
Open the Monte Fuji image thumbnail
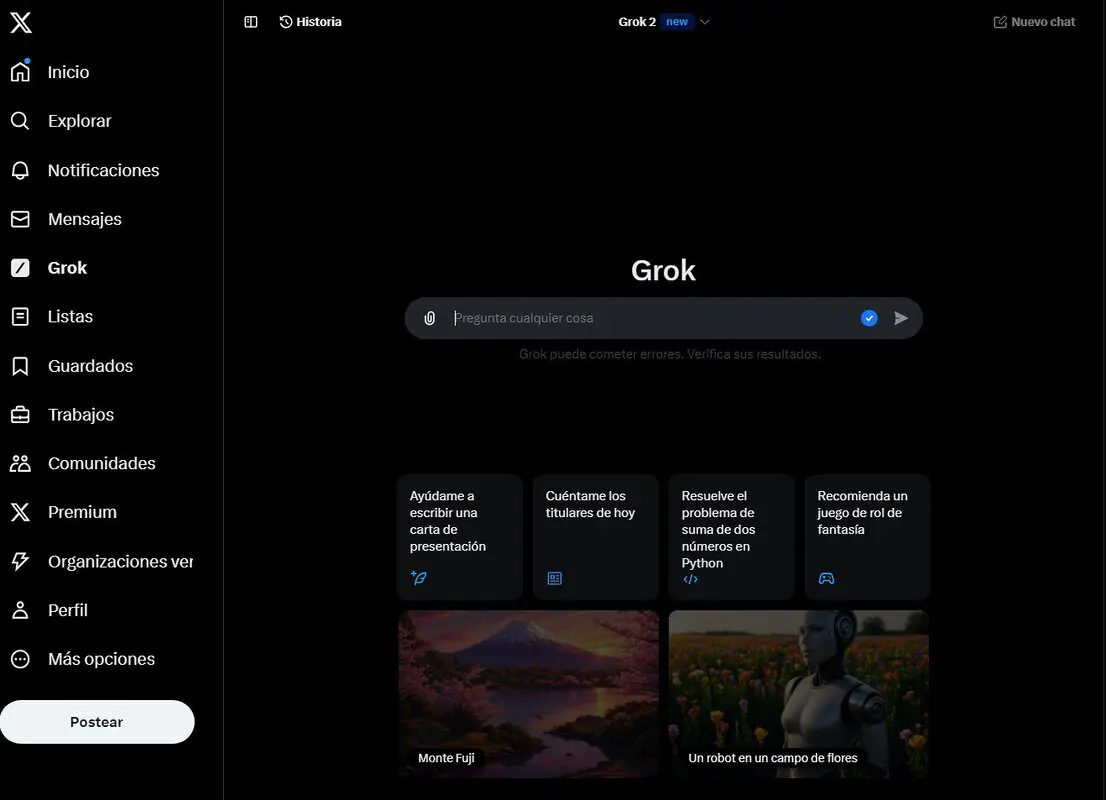(528, 694)
